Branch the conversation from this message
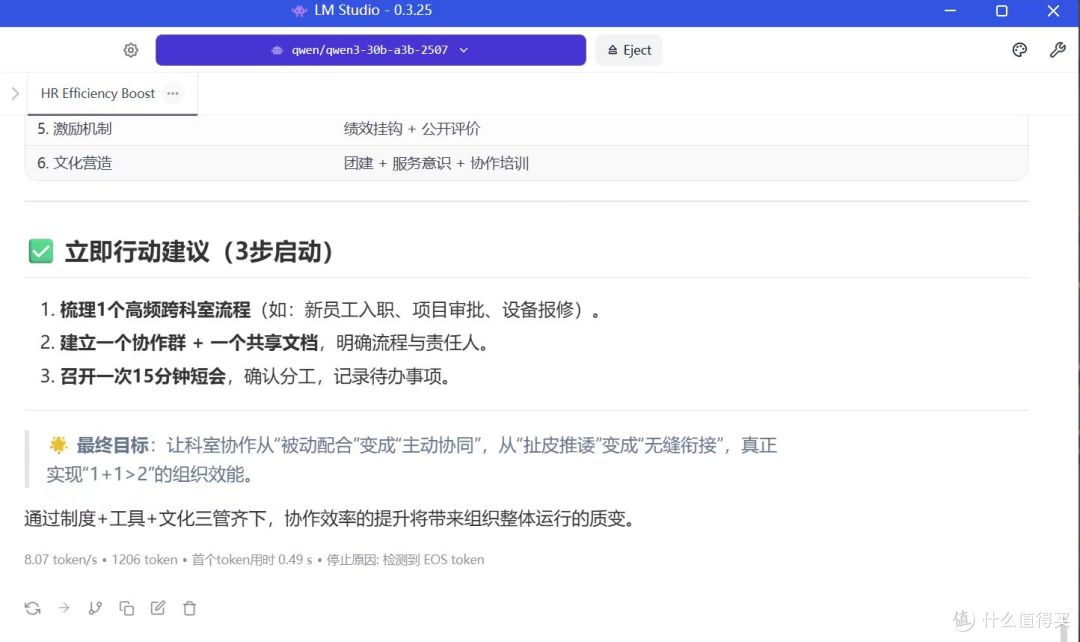1080x642 pixels. click(95, 608)
